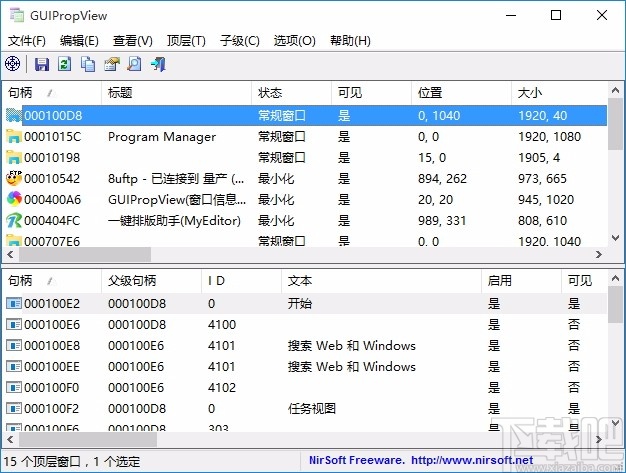Screen dimensions: 626x473
Task: Click the Refresh toolbar icon
Action: tap(65, 64)
